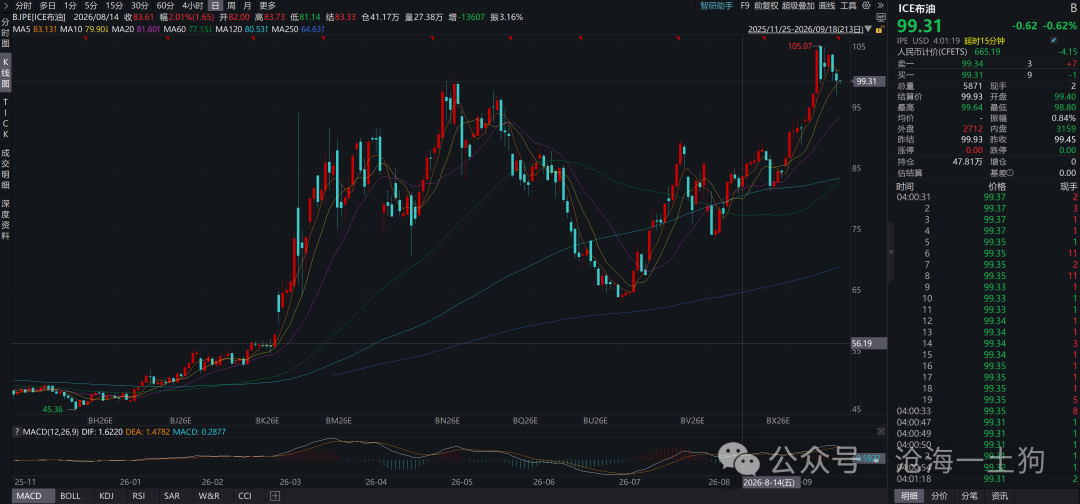Switch to 分价 tab in quote panel
Viewport: 1080px width, 504px height.
939,496
